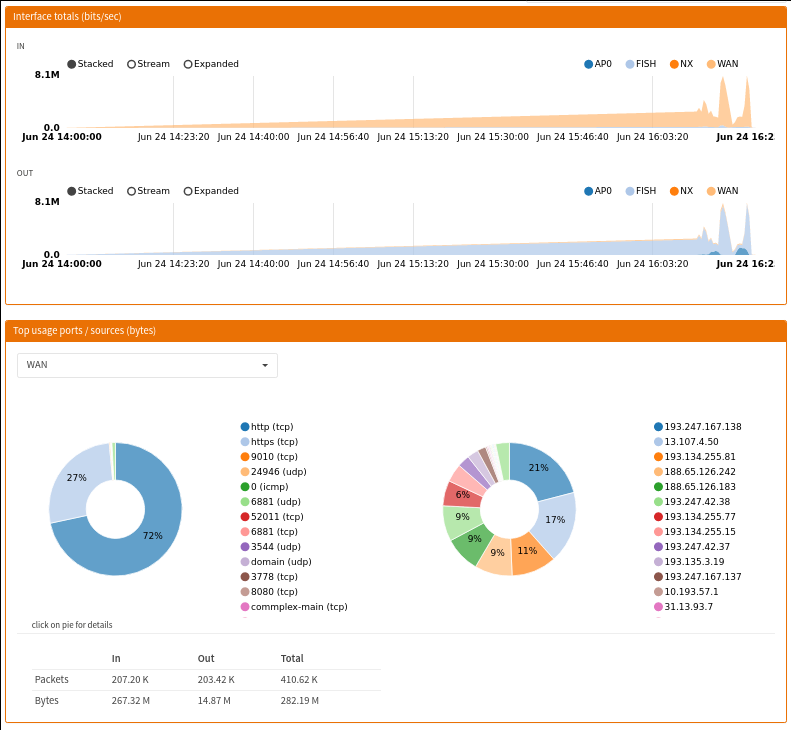Click https (tcp) legend entry
The height and width of the screenshot is (730, 791).
269,442
